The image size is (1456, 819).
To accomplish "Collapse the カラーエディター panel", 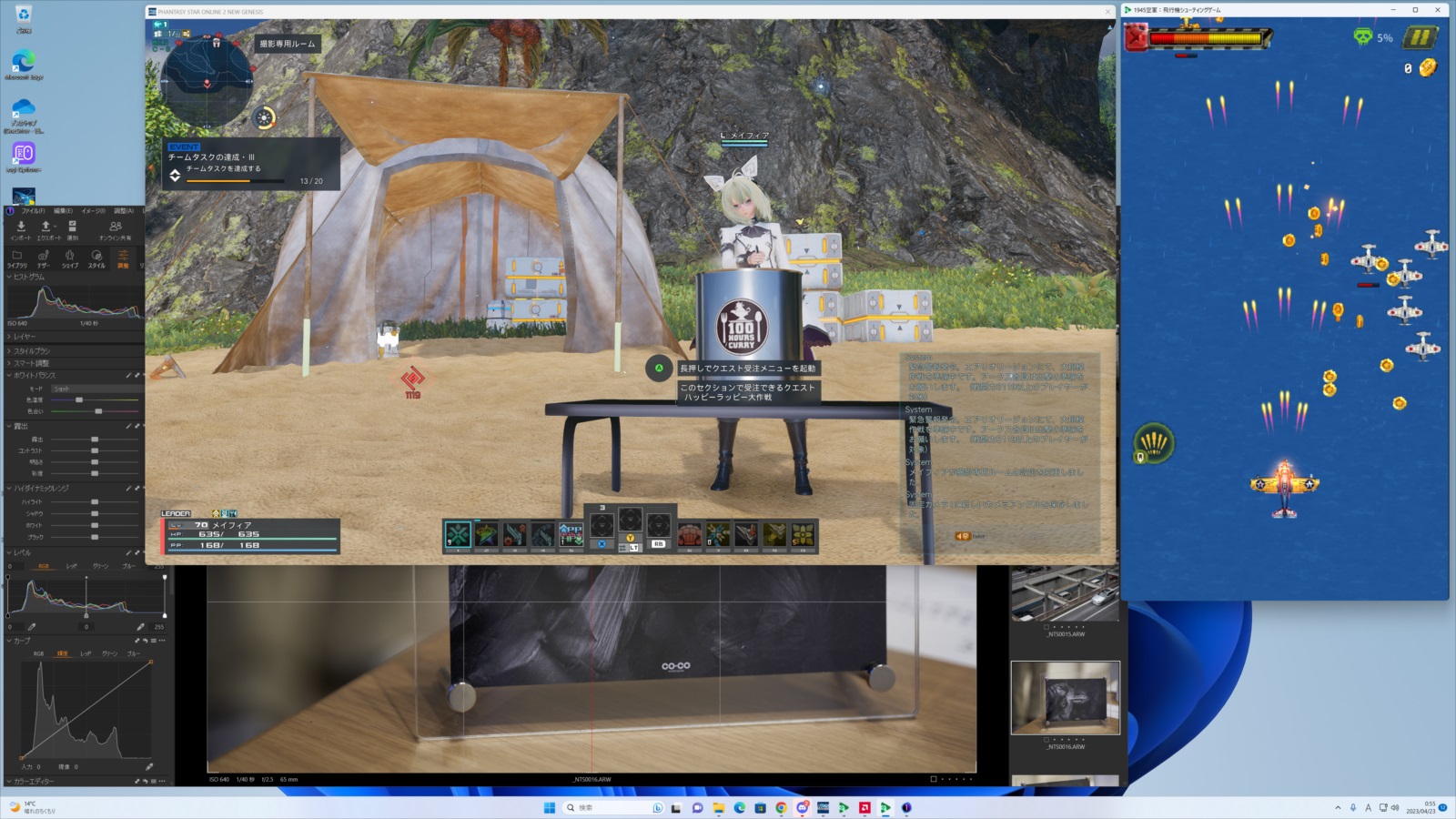I will 9,781.
